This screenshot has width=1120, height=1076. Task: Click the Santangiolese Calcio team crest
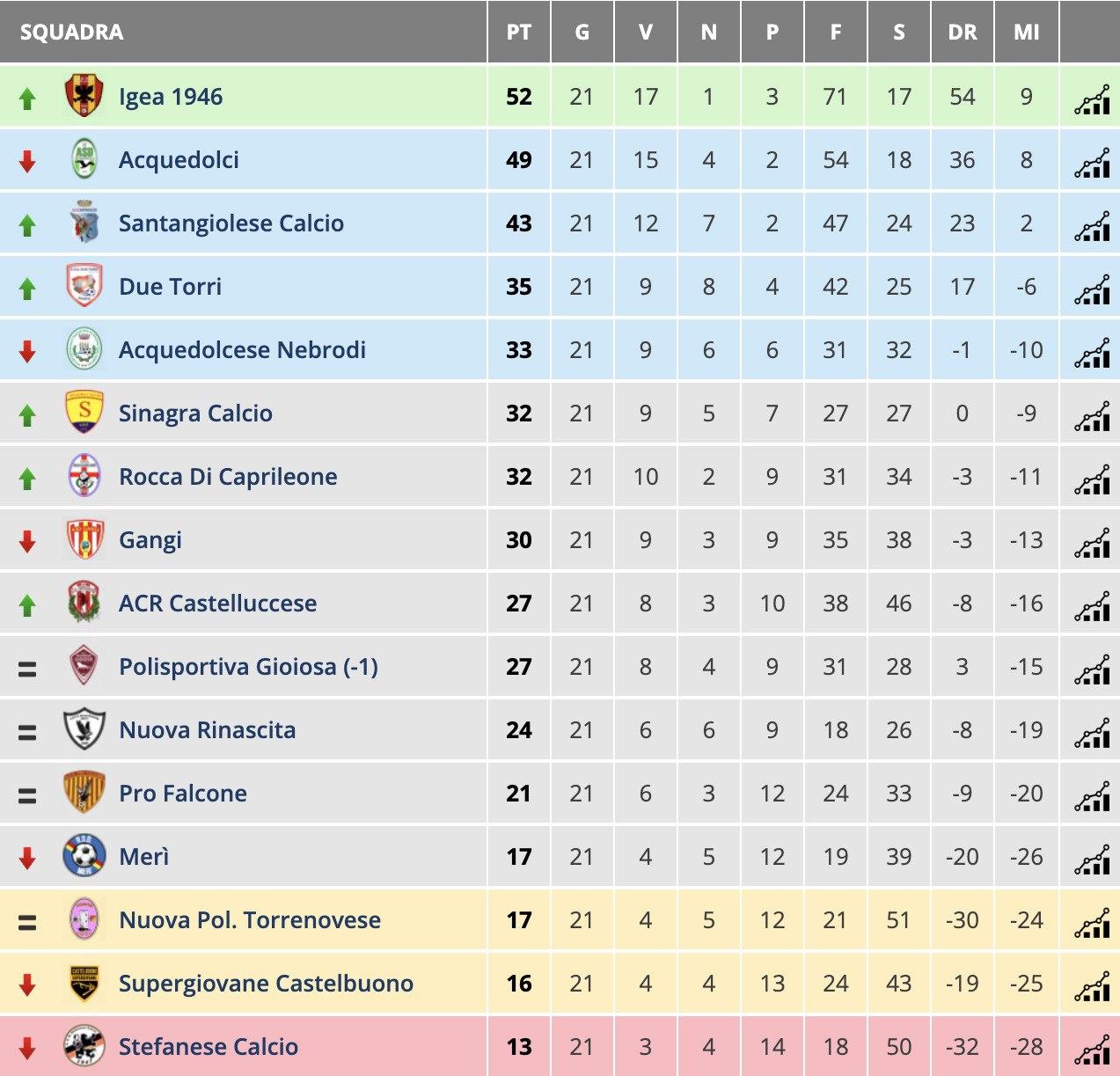click(84, 223)
